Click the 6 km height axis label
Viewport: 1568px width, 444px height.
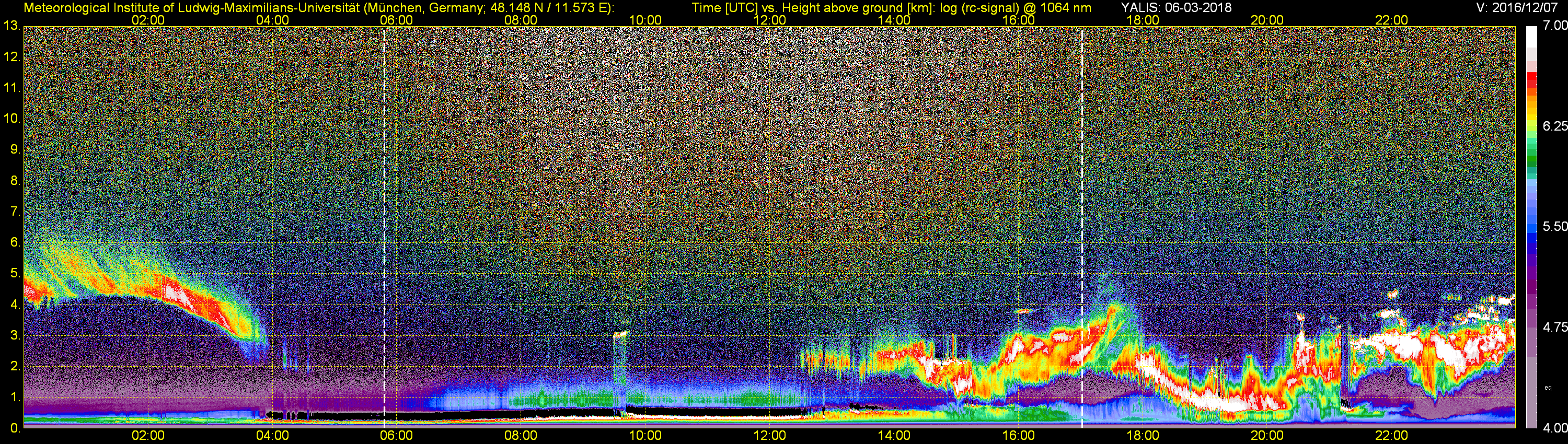[15, 243]
